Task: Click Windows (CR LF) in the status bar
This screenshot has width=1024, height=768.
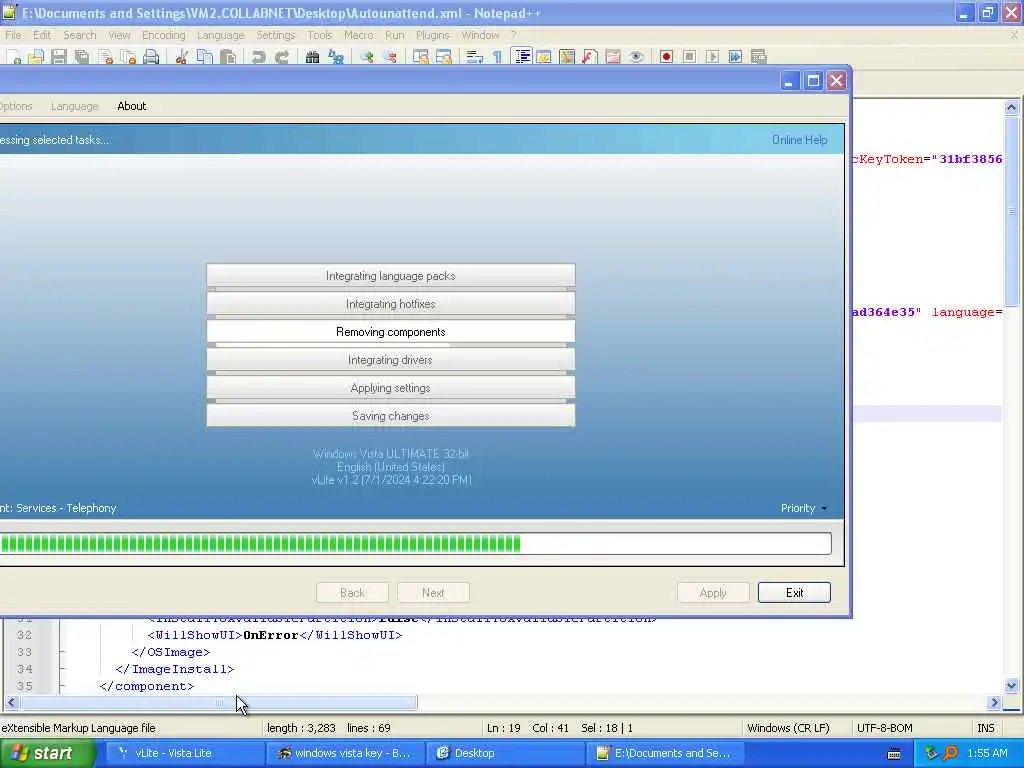Action: (788, 728)
